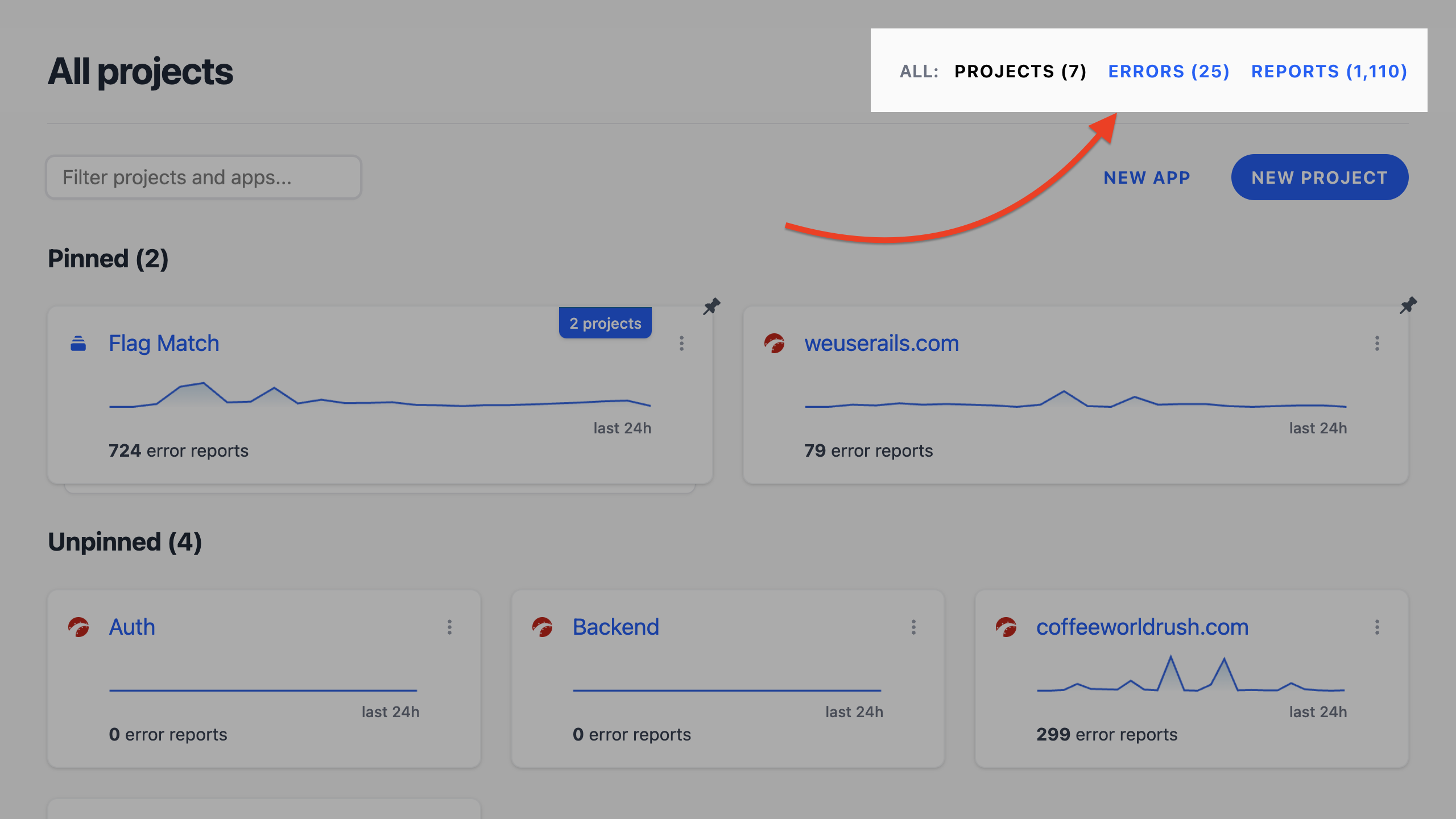Switch to the ERRORS (25) tab

(1169, 71)
